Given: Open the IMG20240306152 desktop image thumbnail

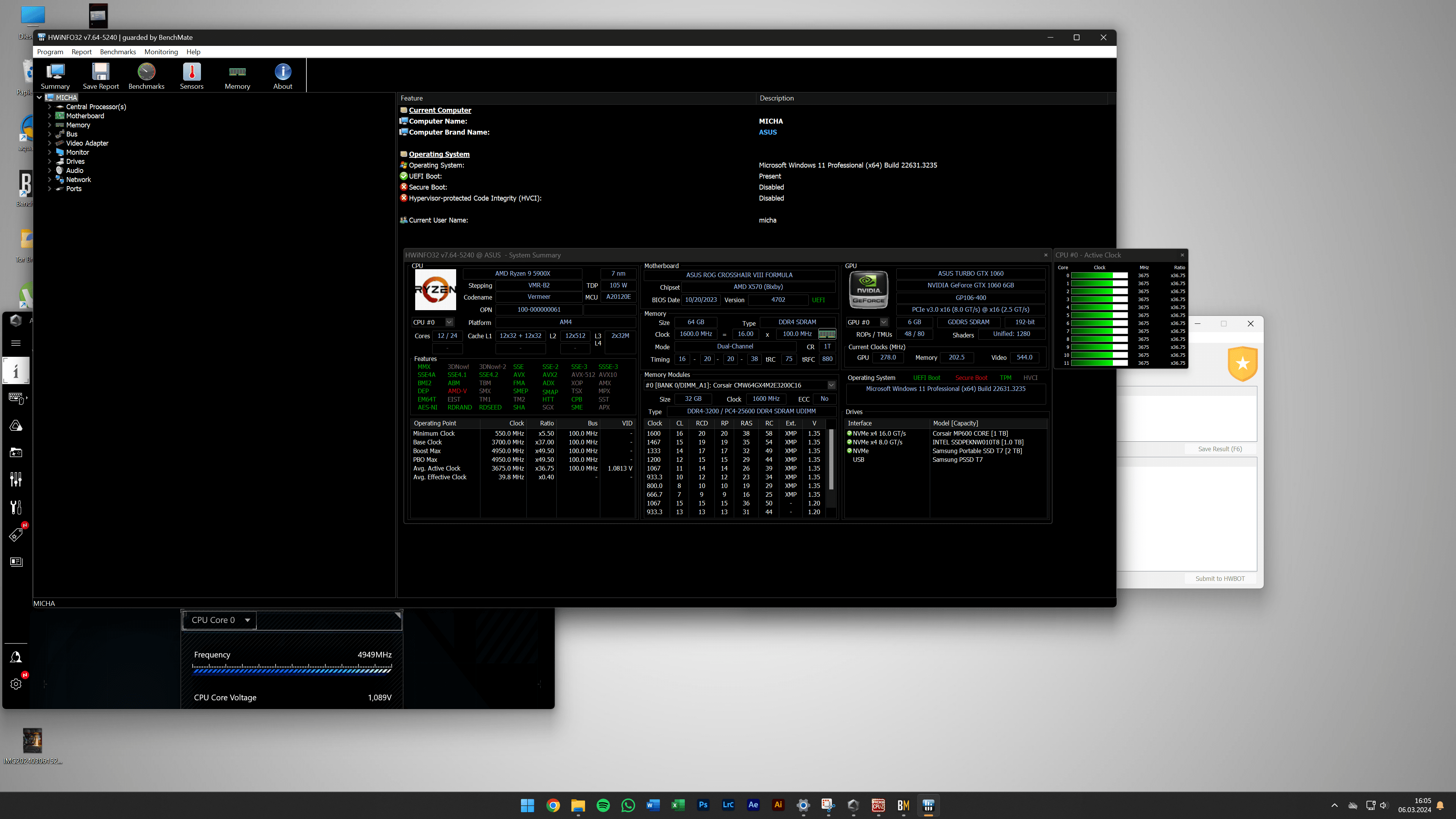Looking at the screenshot, I should pyautogui.click(x=32, y=741).
